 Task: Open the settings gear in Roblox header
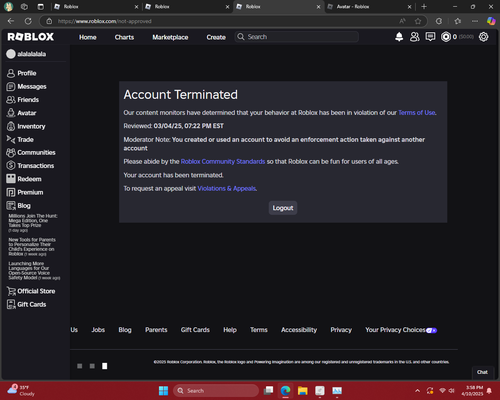(x=483, y=37)
